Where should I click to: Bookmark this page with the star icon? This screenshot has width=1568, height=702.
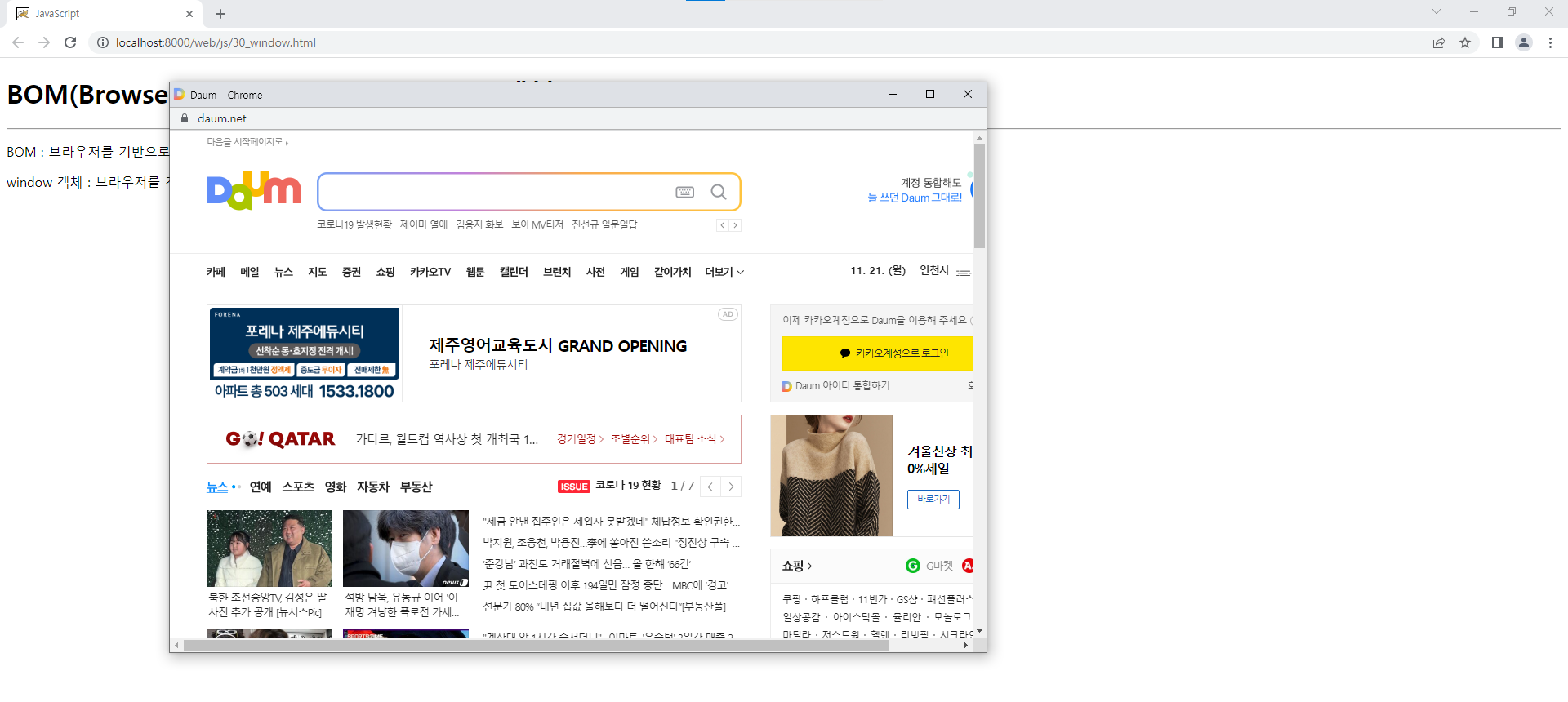coord(1465,42)
